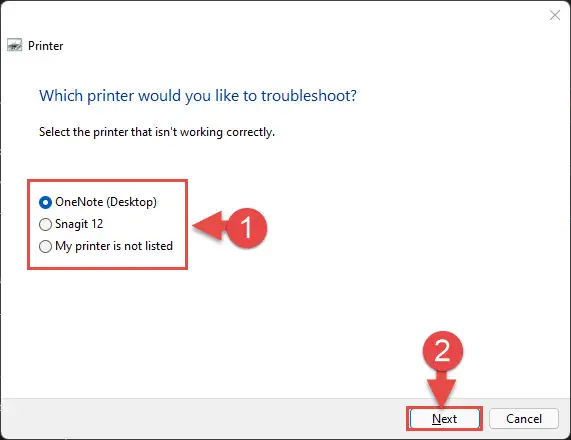Choose the My printer is not listed radio
The image size is (571, 440).
click(x=45, y=247)
